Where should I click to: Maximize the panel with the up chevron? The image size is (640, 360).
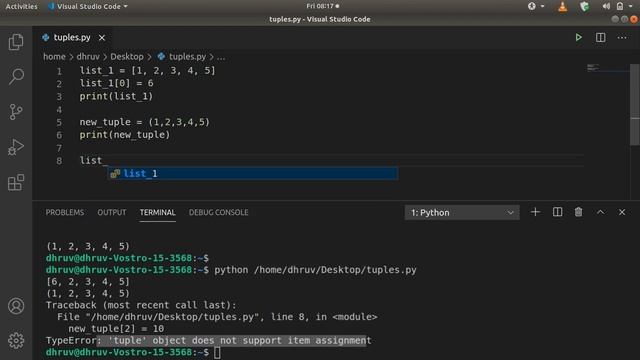point(600,212)
